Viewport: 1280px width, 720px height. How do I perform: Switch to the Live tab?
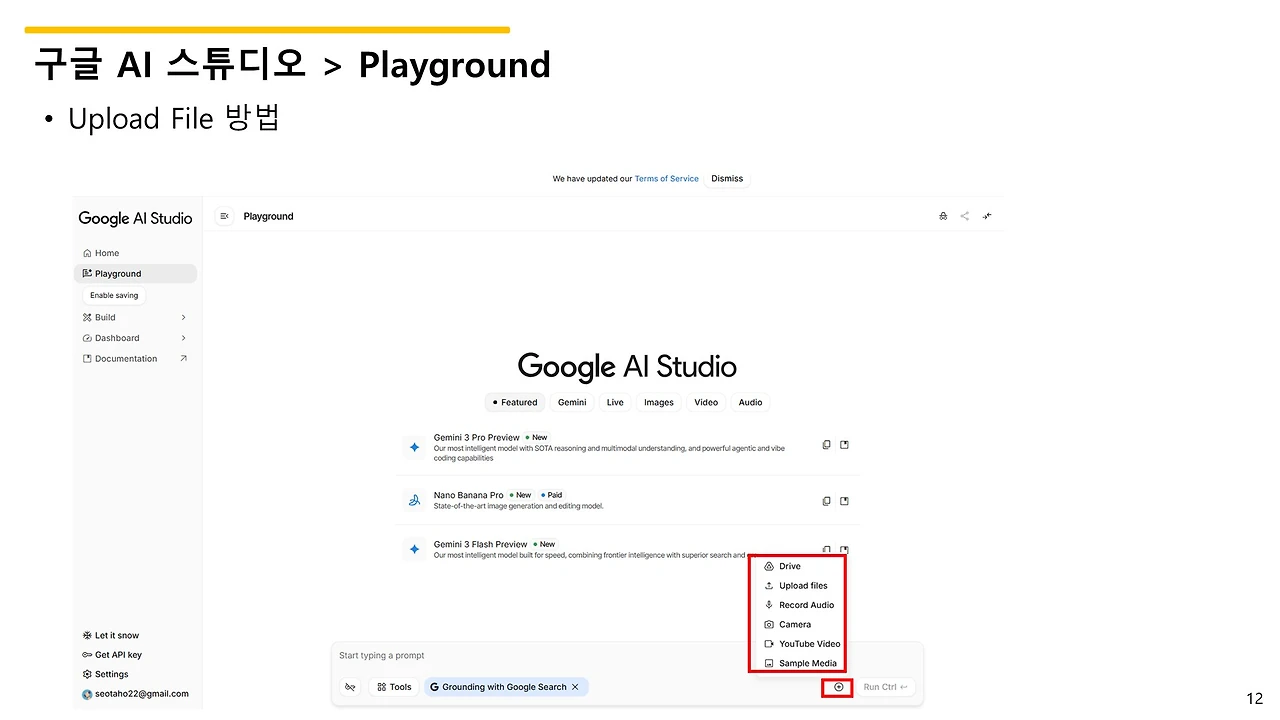point(615,402)
